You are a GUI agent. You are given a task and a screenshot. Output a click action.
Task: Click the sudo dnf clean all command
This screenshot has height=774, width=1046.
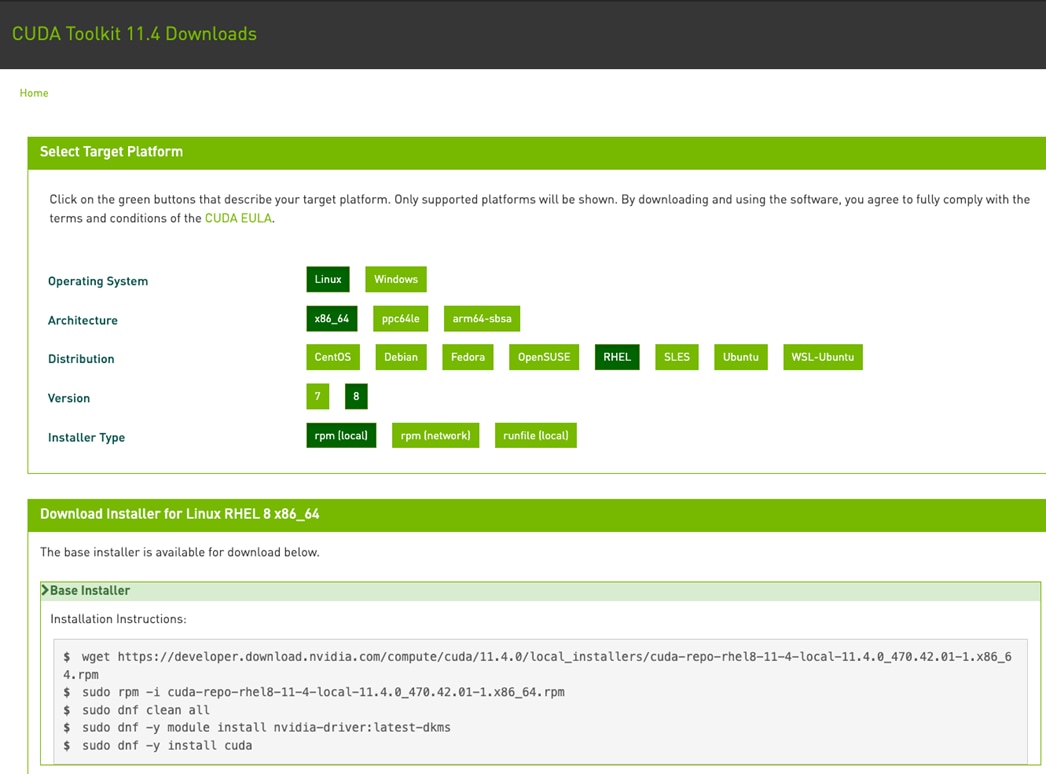pos(136,710)
